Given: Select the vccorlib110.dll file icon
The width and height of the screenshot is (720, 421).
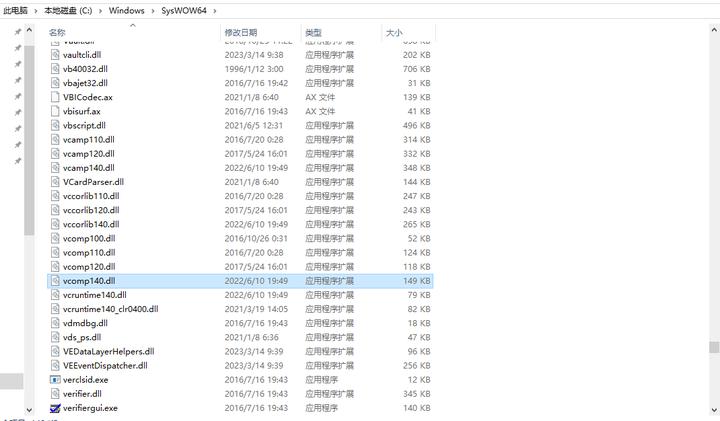Looking at the screenshot, I should point(55,196).
